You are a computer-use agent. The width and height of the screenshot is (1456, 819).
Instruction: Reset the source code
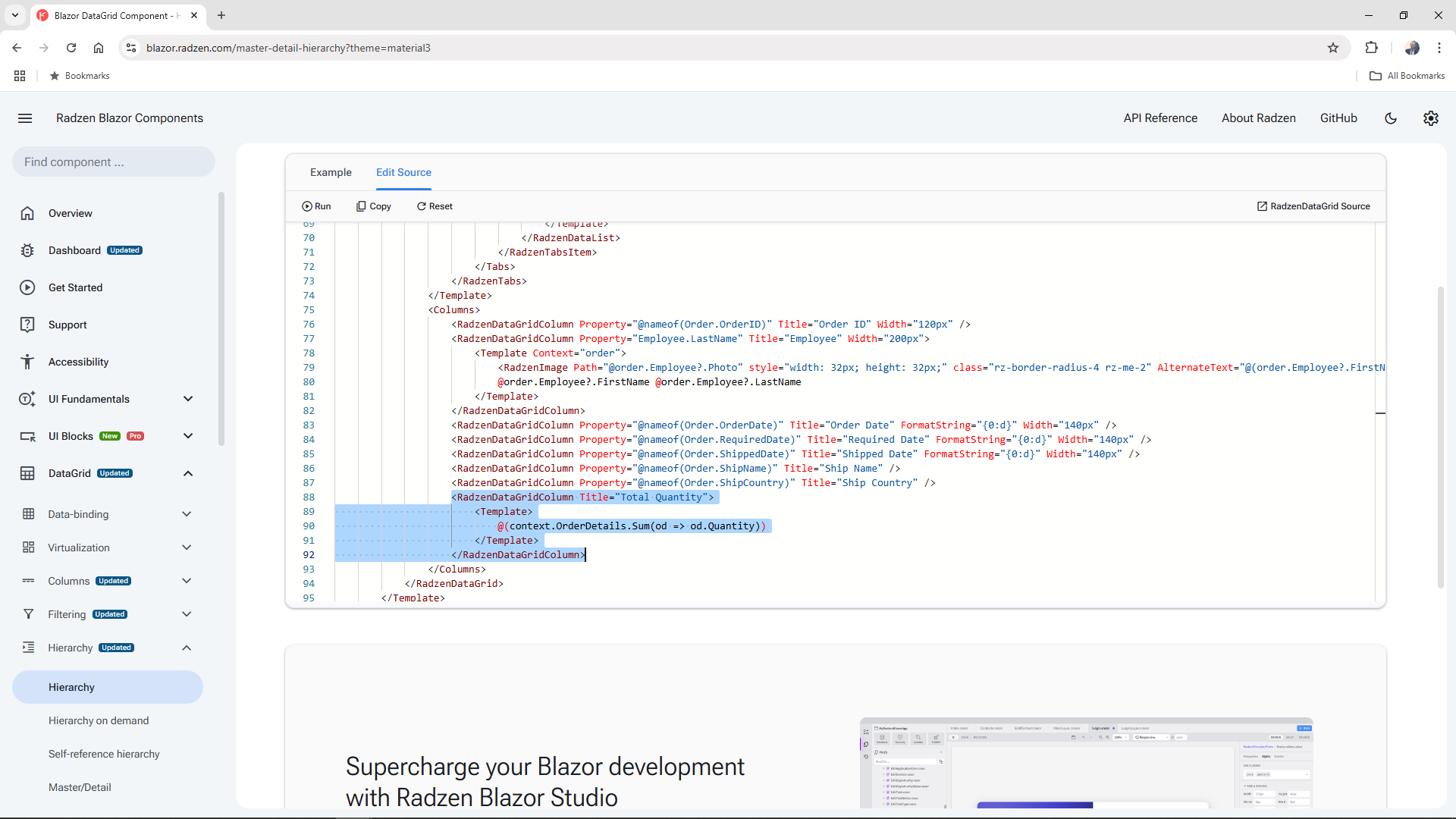coord(435,206)
